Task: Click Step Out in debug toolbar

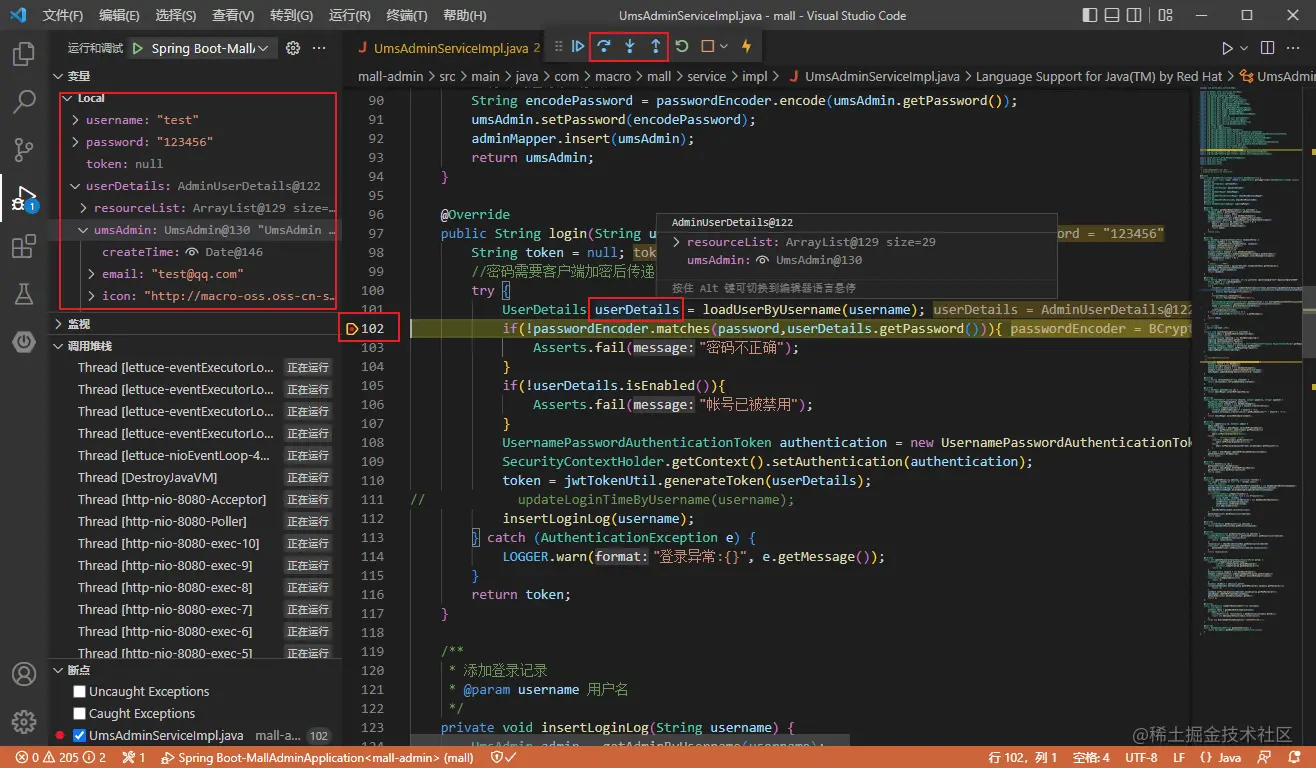Action: click(655, 46)
